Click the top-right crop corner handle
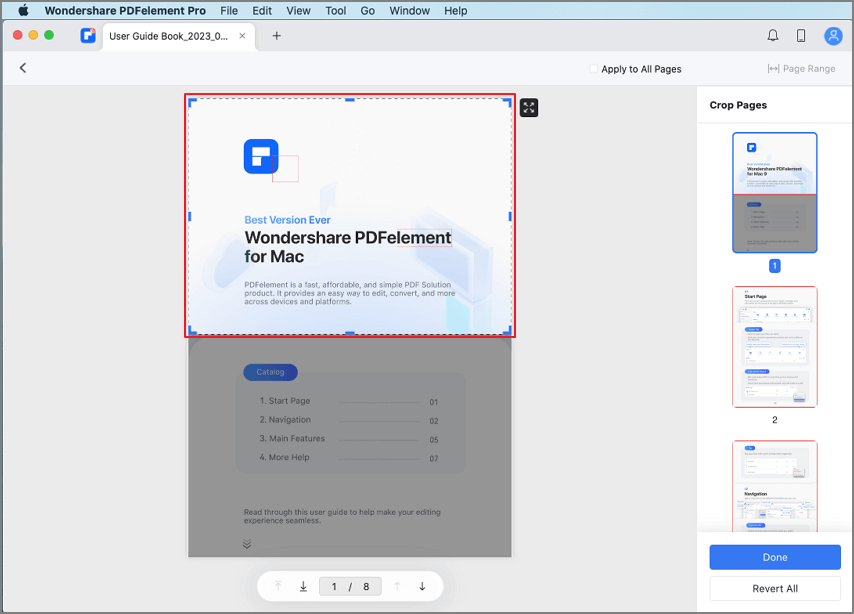The height and width of the screenshot is (614, 854). coord(507,102)
